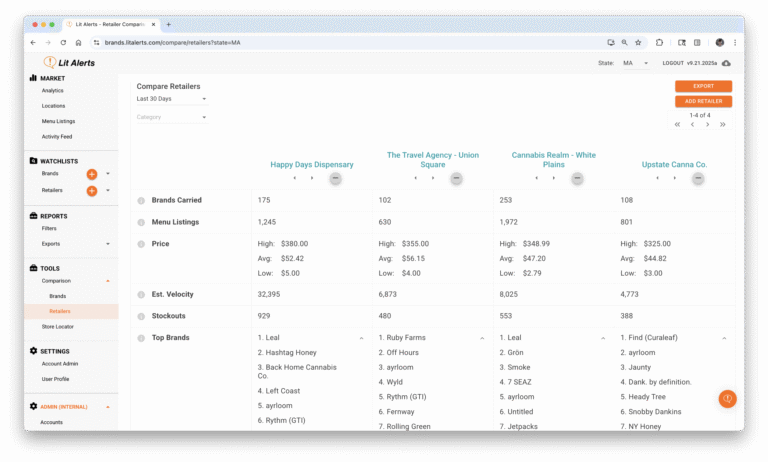Toggle the circle next to Brands Carried
The height and width of the screenshot is (462, 768).
coord(141,201)
